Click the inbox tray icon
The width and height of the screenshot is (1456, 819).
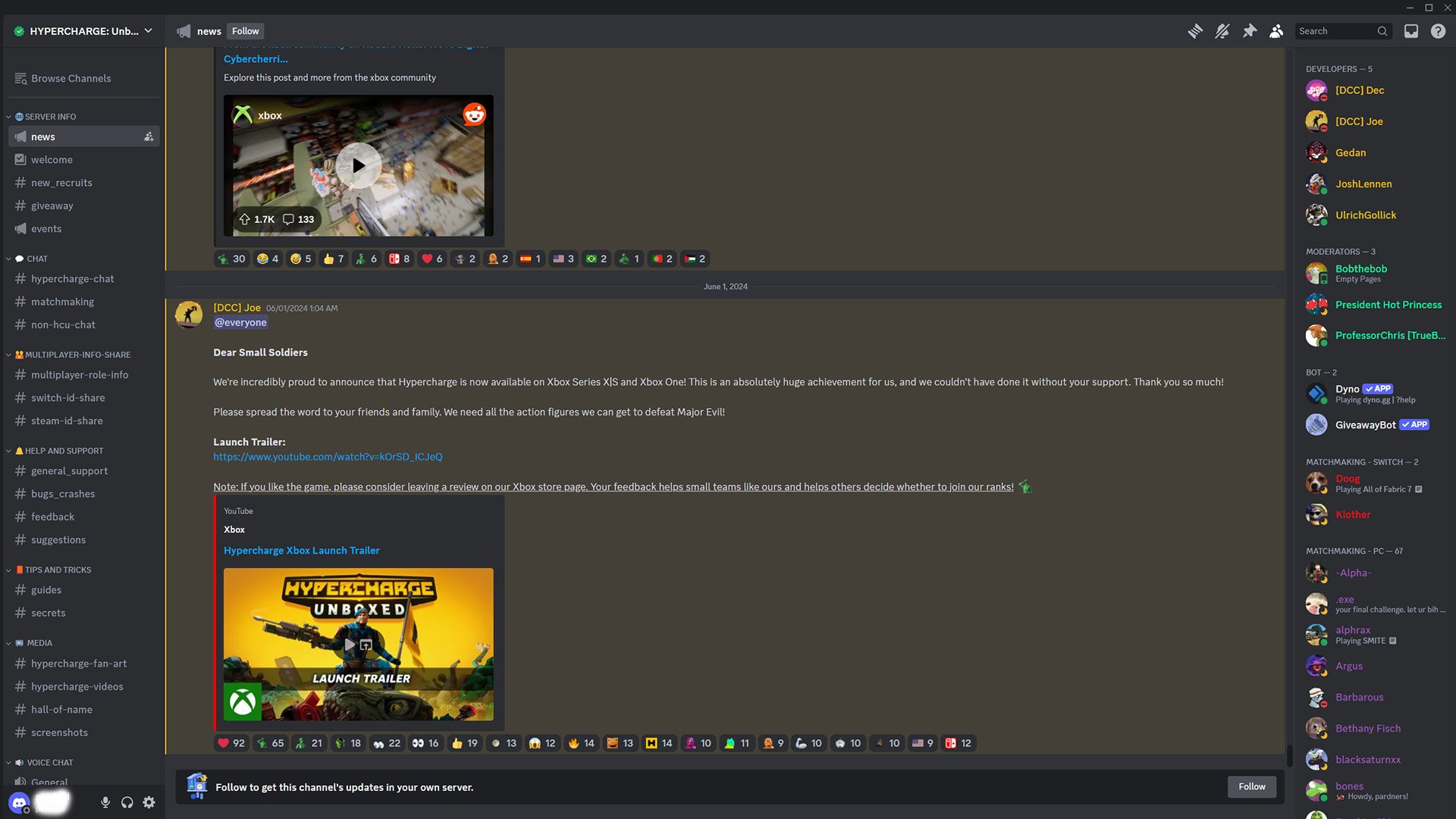[1411, 31]
